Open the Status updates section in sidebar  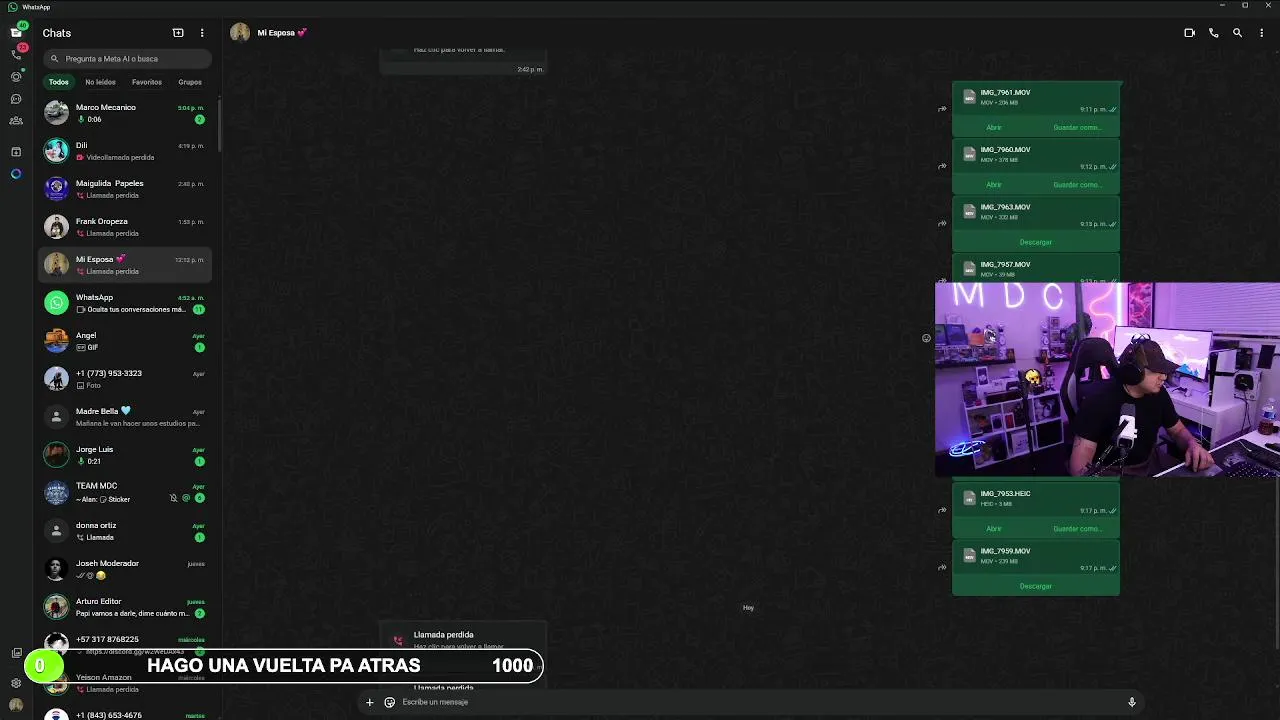pos(16,76)
